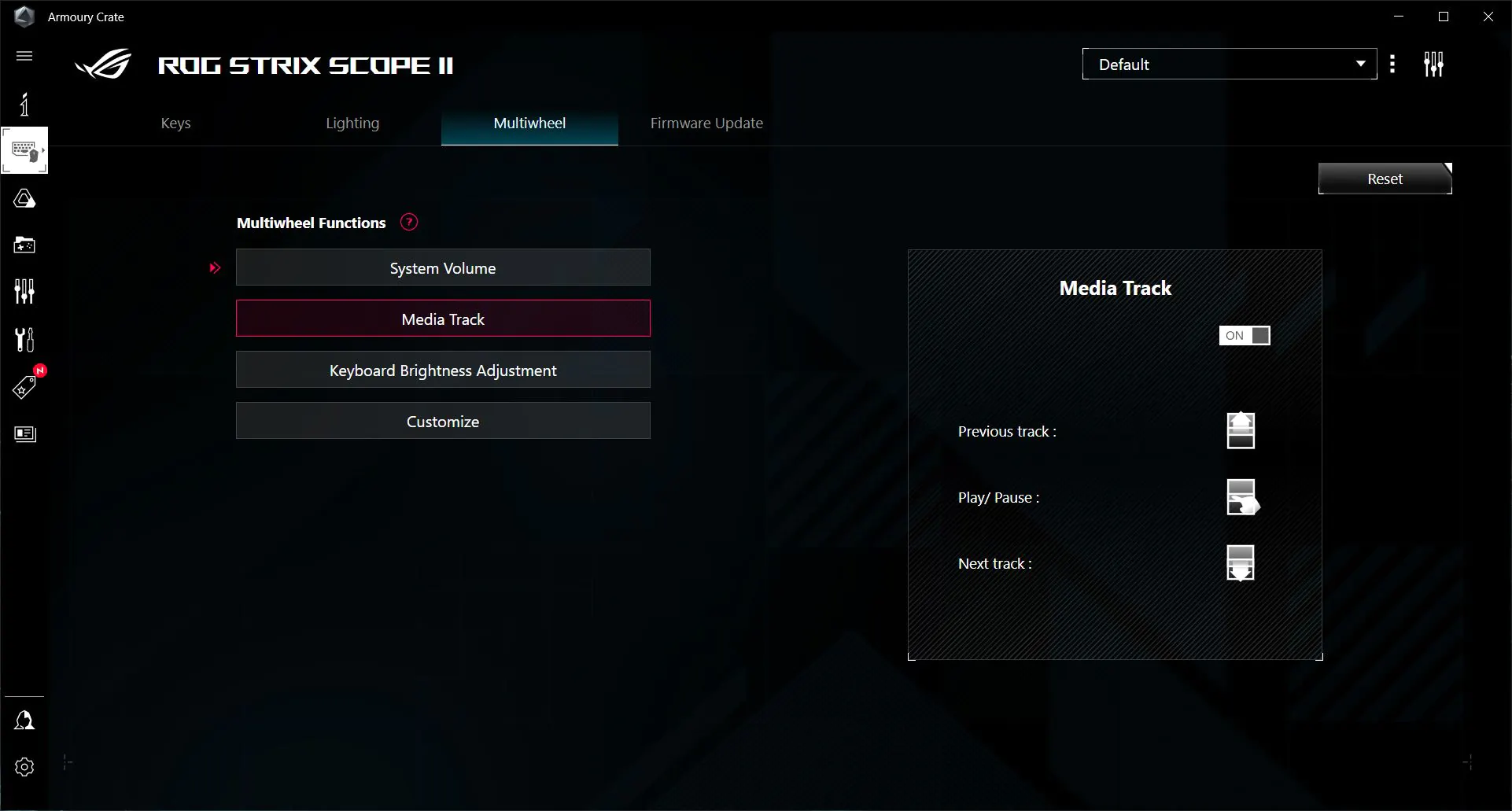
Task: Open Featured deals tag icon
Action: point(24,387)
